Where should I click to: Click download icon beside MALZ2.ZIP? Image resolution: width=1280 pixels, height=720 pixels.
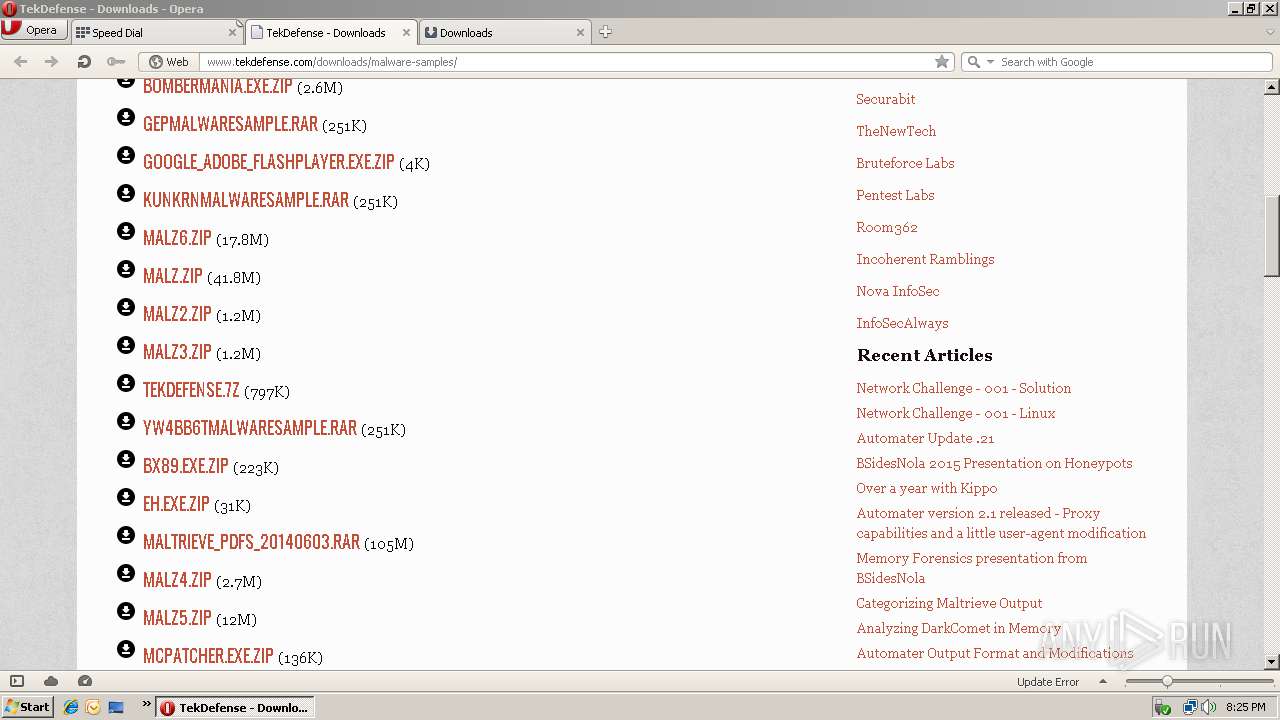pyautogui.click(x=126, y=307)
